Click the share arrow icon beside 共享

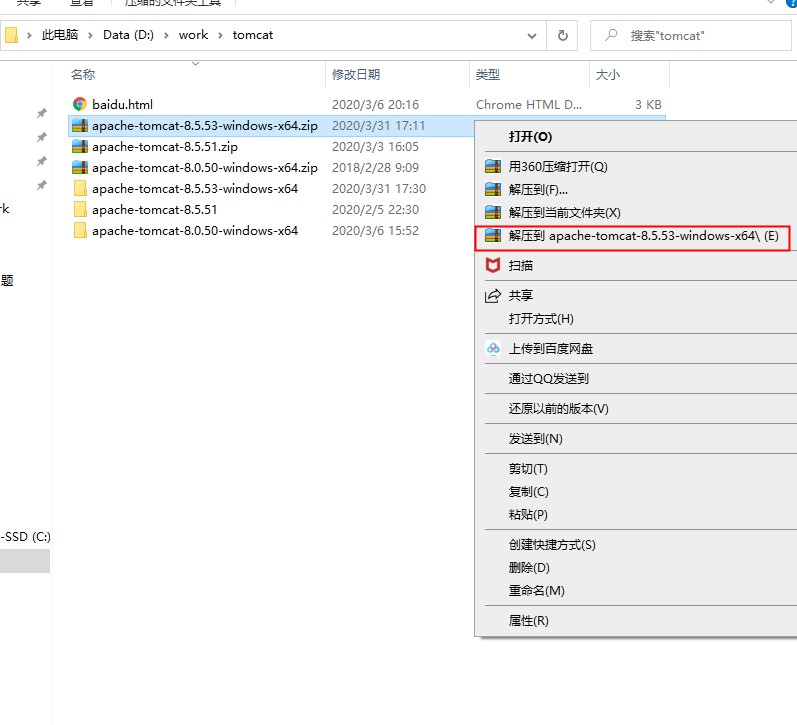[x=493, y=295]
